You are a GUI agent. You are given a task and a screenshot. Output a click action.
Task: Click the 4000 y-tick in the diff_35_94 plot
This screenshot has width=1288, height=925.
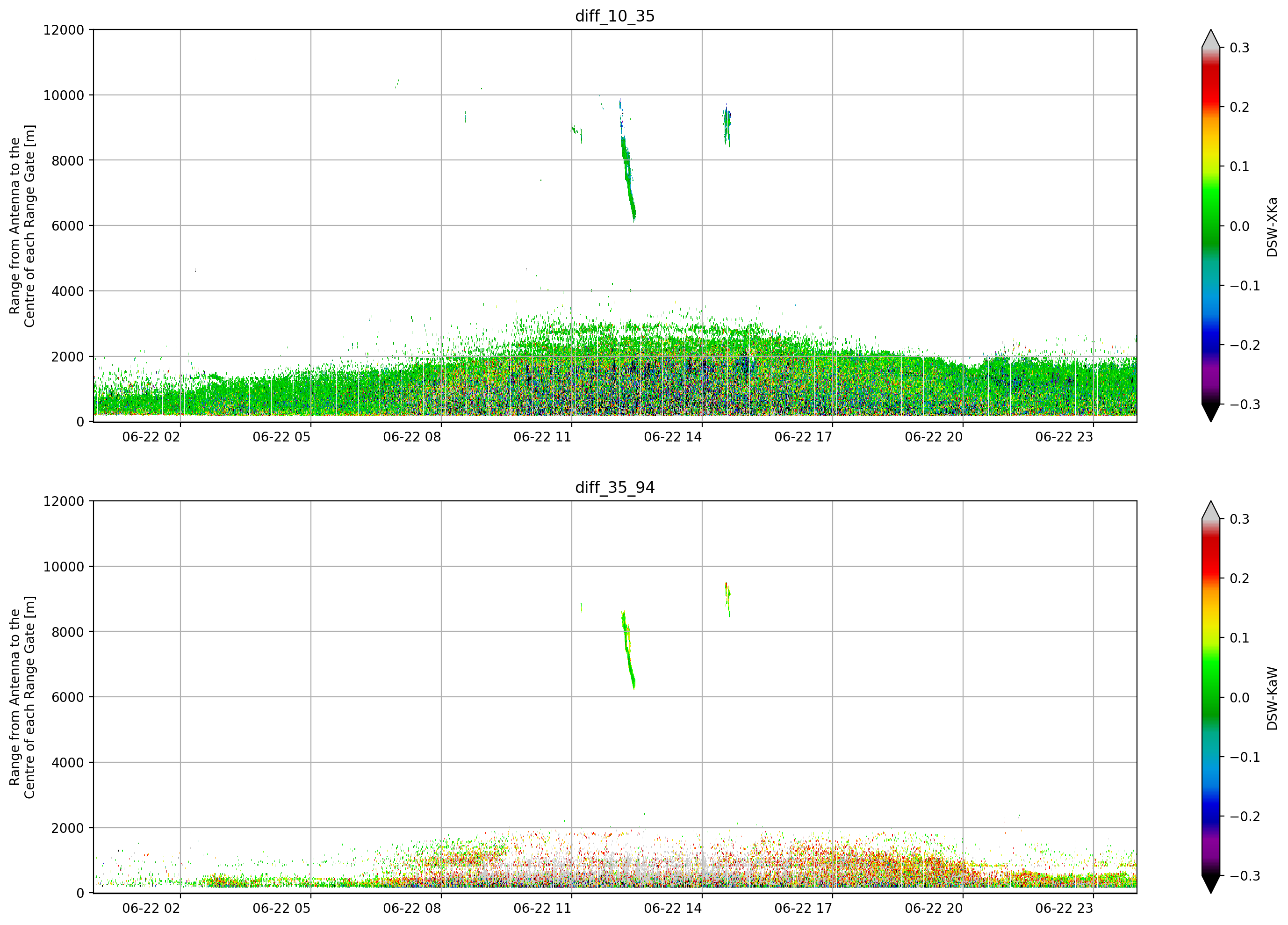68,763
